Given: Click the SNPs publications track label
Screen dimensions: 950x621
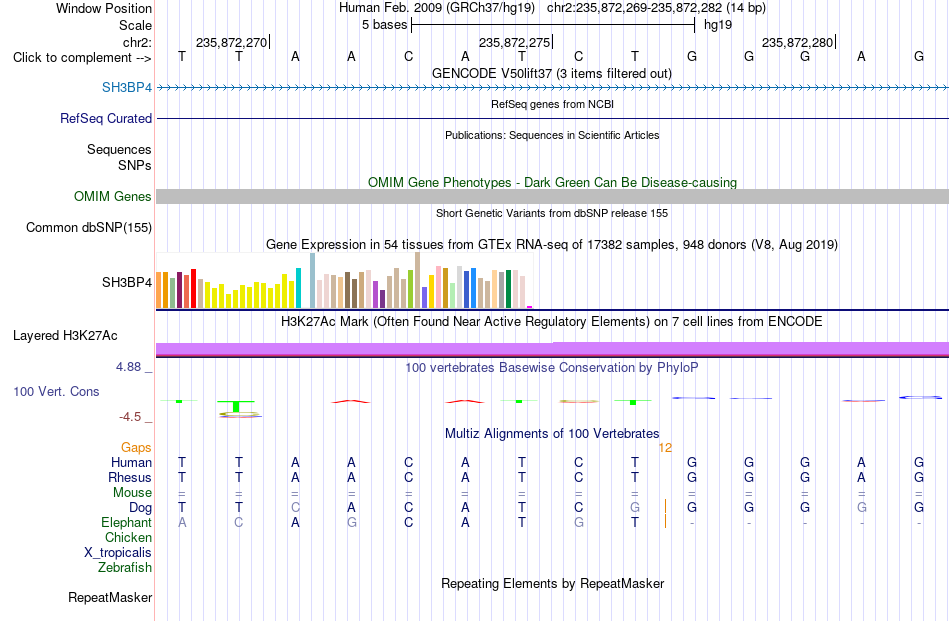Looking at the screenshot, I should pyautogui.click(x=135, y=165).
